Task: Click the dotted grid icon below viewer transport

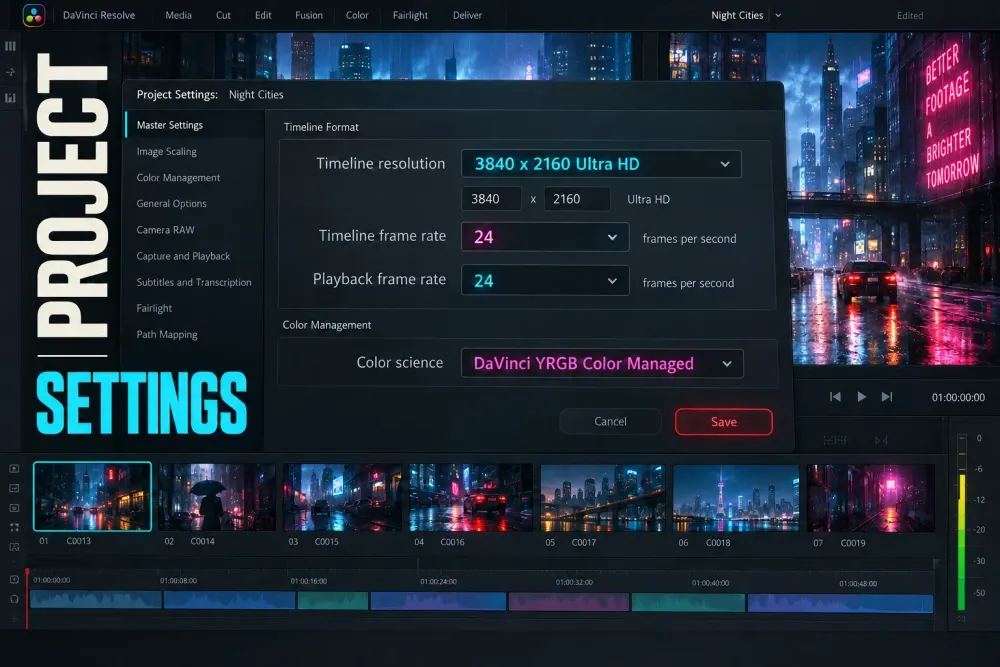Action: click(835, 440)
